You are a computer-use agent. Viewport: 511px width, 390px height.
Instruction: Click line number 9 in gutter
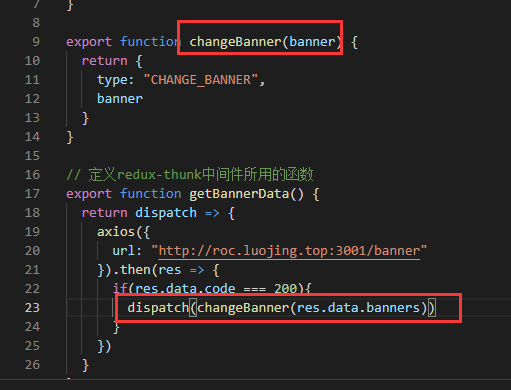click(36, 42)
